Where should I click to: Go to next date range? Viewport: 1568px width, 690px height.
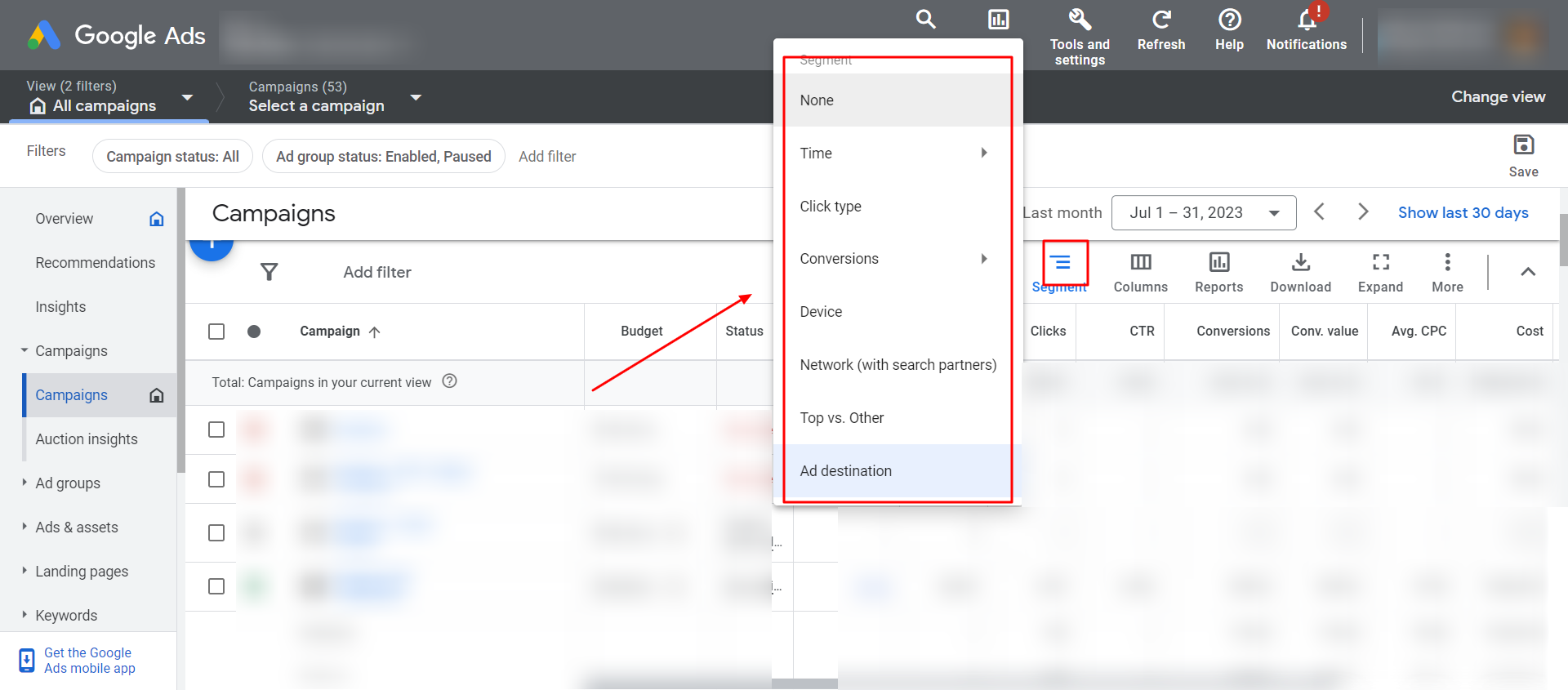point(1363,212)
